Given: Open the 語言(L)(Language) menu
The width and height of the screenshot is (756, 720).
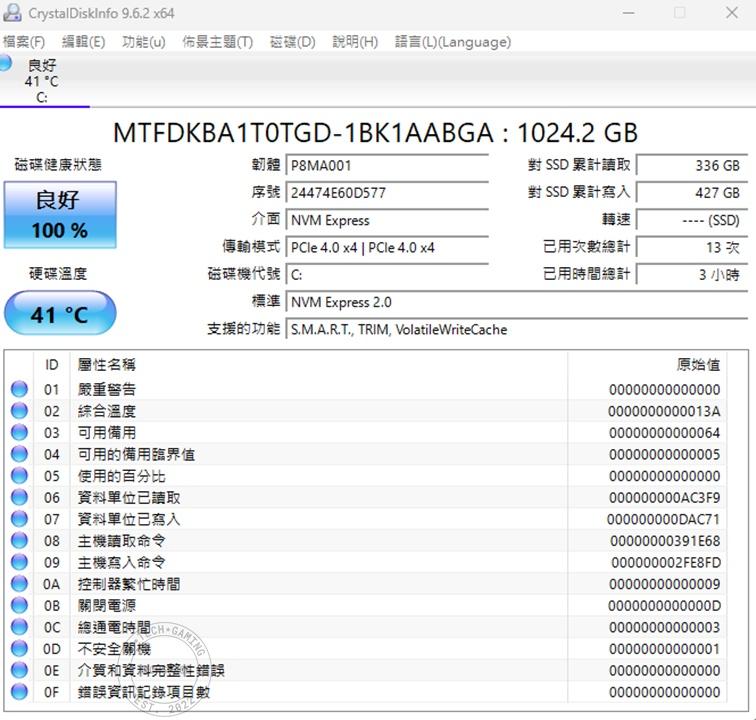Looking at the screenshot, I should pos(453,42).
